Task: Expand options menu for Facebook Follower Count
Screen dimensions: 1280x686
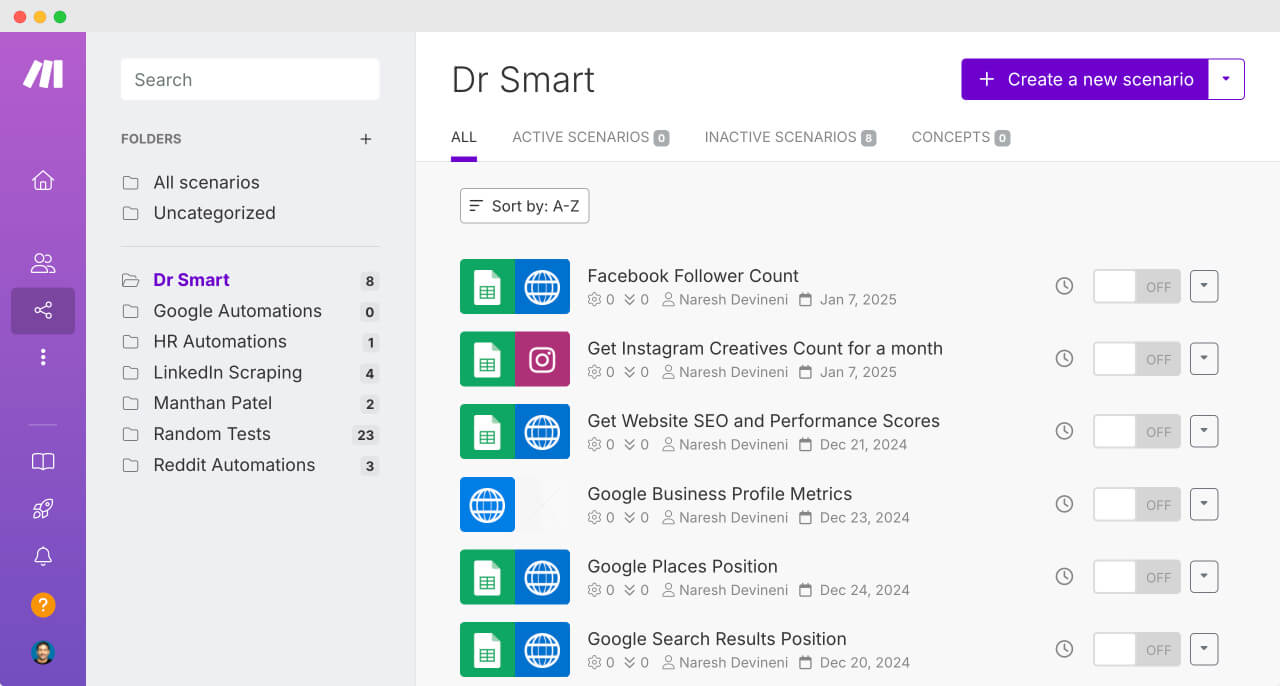Action: pyautogui.click(x=1204, y=286)
